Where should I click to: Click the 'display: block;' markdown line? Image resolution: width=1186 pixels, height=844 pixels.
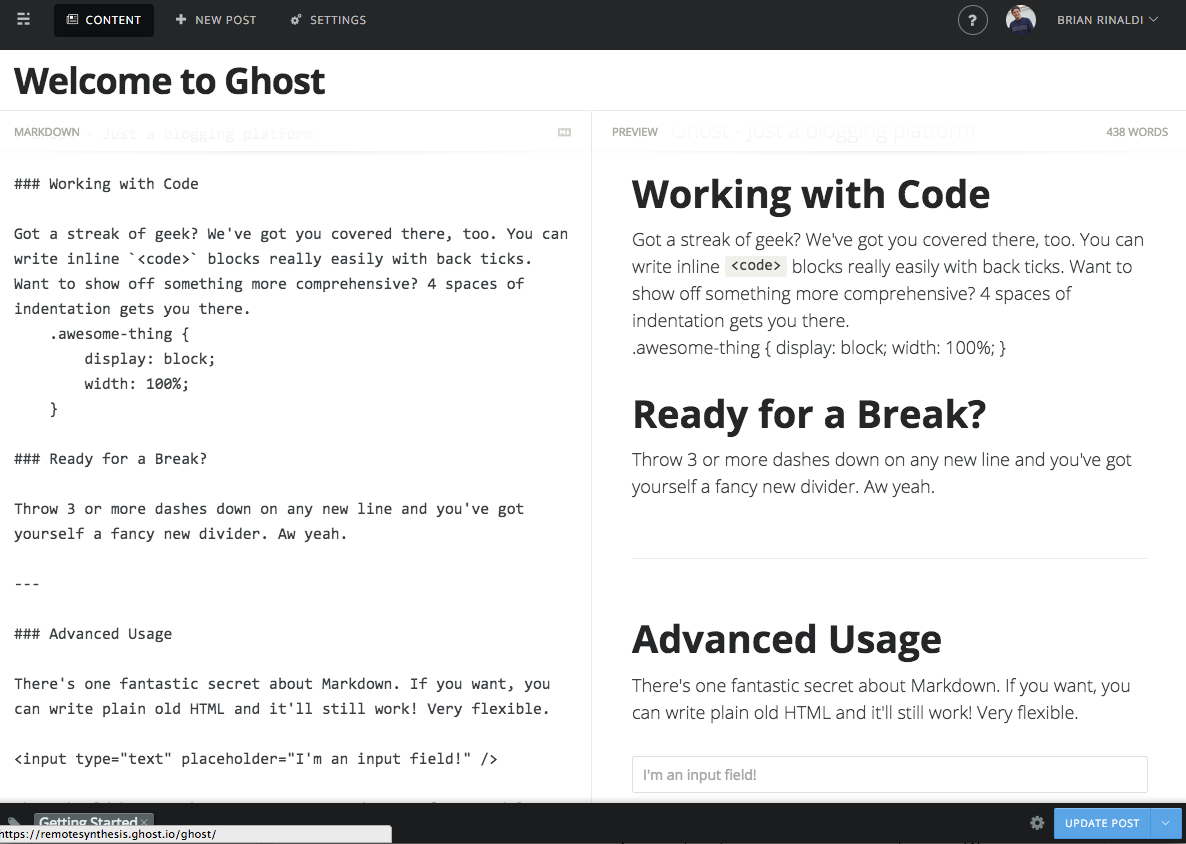coord(150,358)
